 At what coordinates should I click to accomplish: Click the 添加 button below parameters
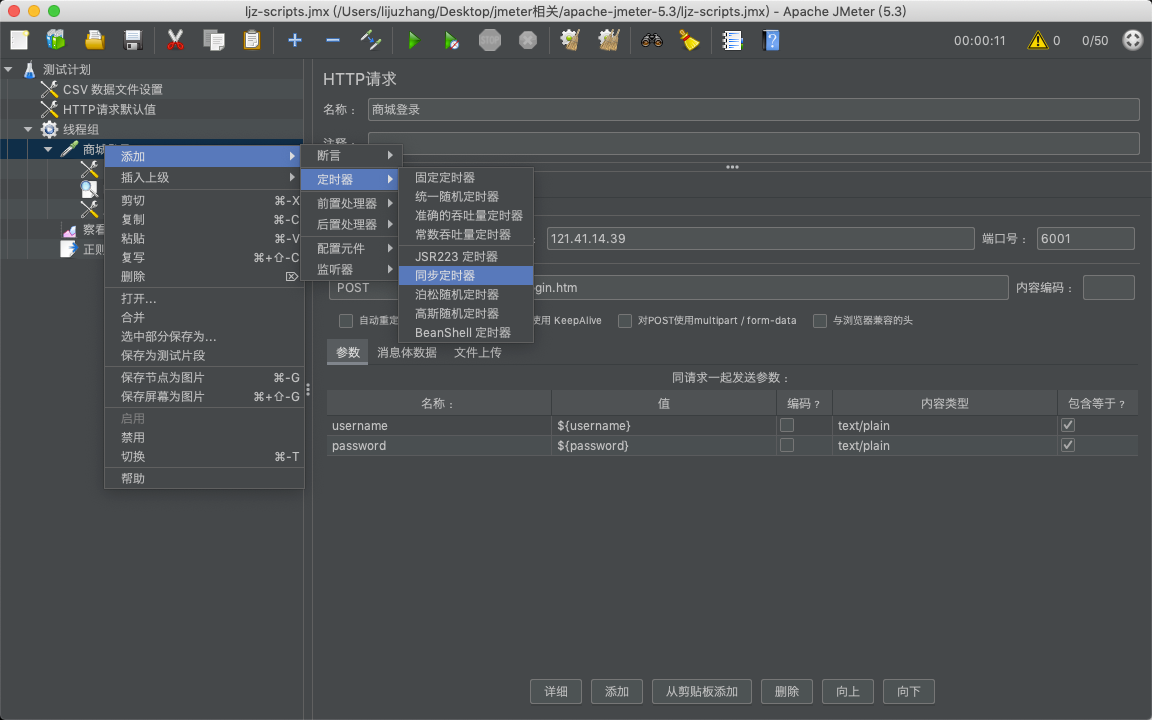[x=617, y=692]
